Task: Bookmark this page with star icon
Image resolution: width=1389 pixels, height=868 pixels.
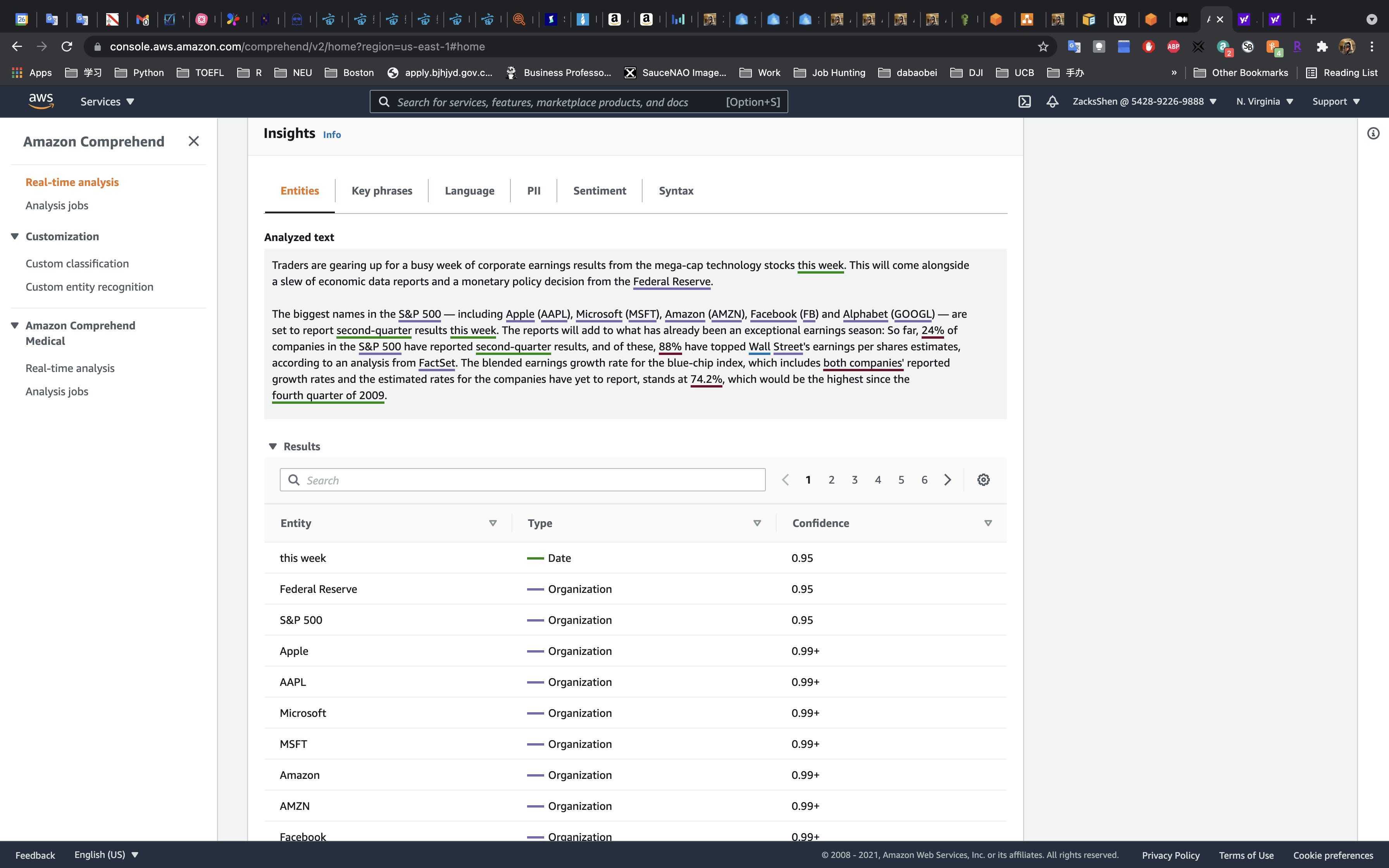Action: pyautogui.click(x=1043, y=46)
